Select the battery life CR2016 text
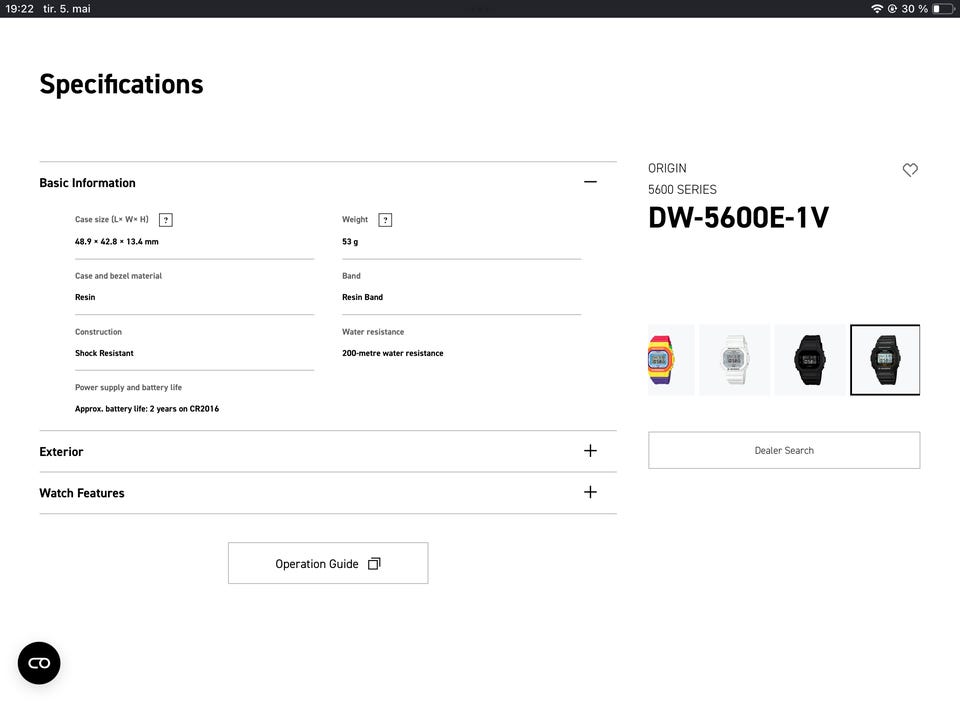This screenshot has height=720, width=960. point(147,409)
